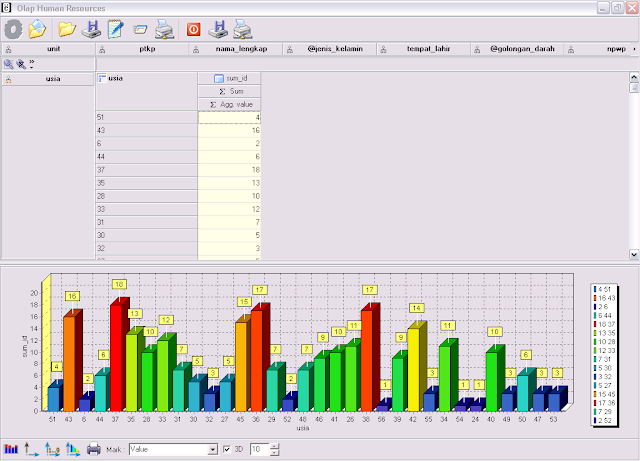Image resolution: width=640 pixels, height=461 pixels.
Task: Expand the toolbar overflow chevron beside zoom icons
Action: [x=32, y=62]
